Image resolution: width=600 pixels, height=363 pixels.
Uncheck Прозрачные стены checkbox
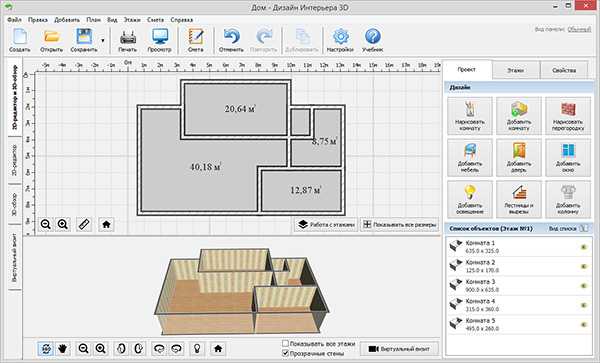click(x=285, y=353)
